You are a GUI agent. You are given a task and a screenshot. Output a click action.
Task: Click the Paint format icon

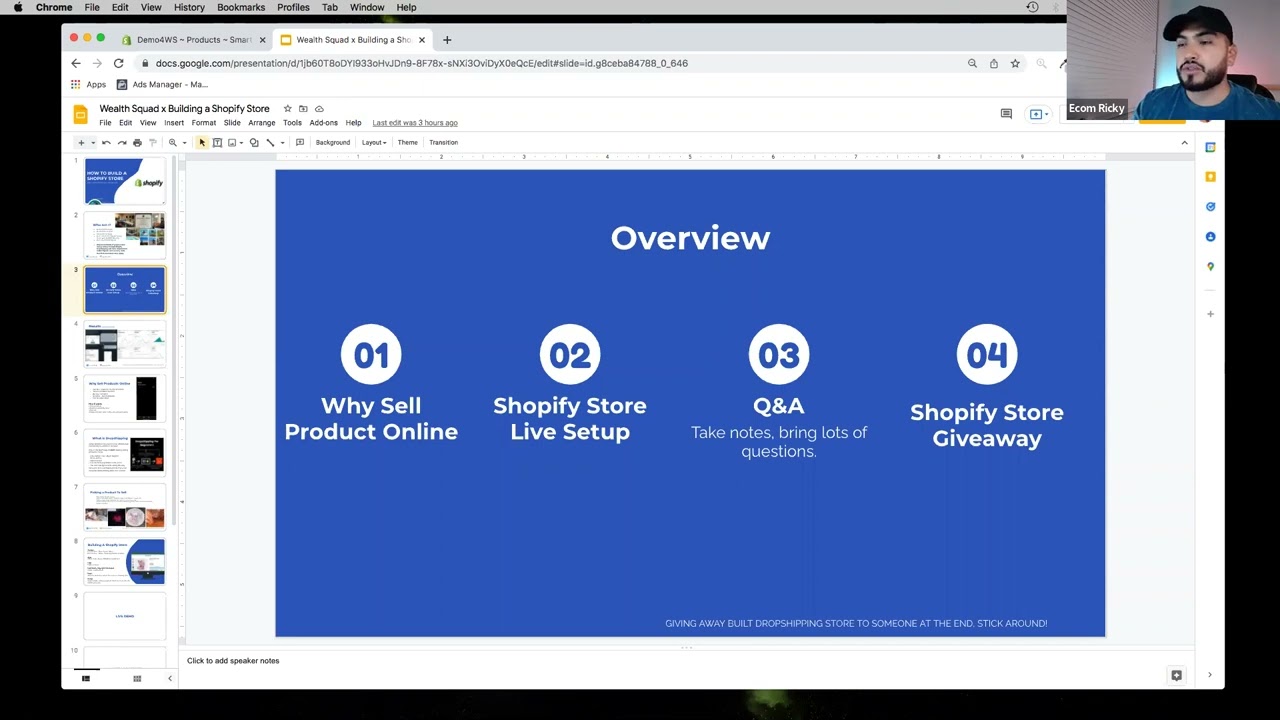pos(153,143)
